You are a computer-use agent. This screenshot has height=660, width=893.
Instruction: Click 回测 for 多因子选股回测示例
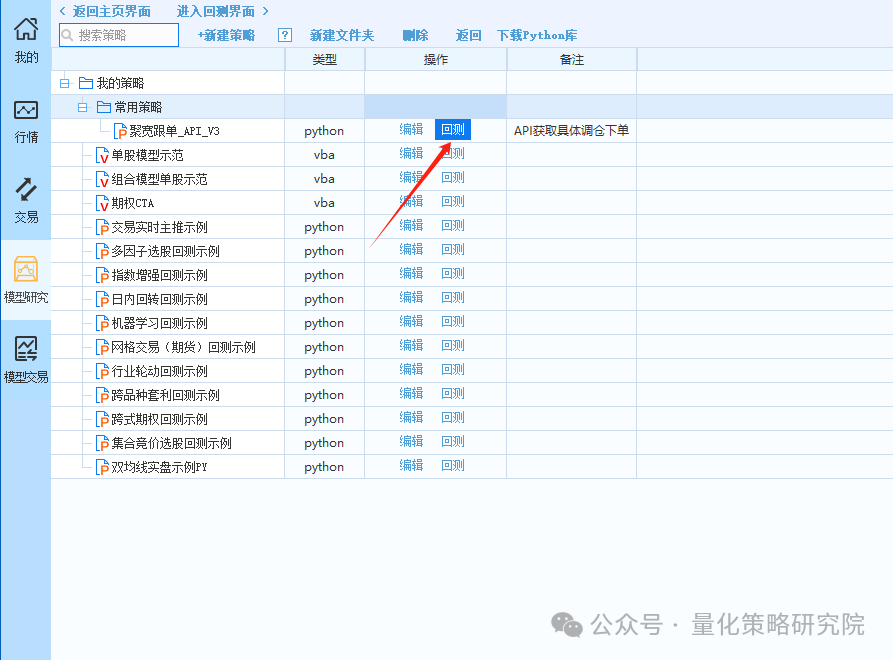pos(453,249)
